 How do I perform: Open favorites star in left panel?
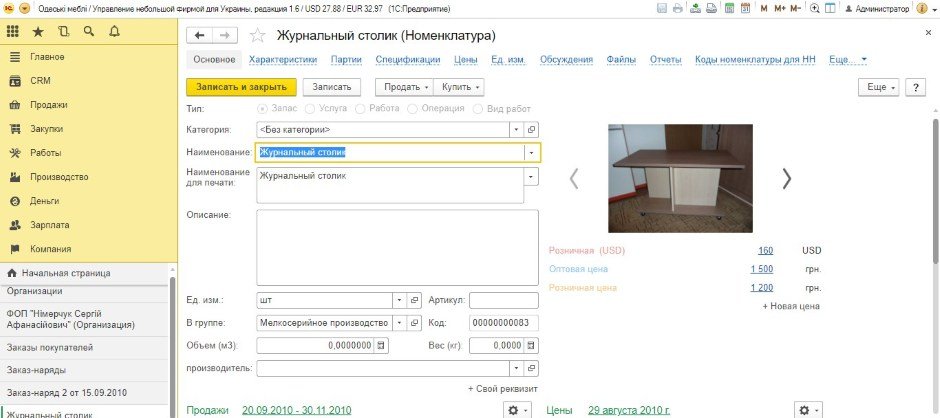coord(38,32)
